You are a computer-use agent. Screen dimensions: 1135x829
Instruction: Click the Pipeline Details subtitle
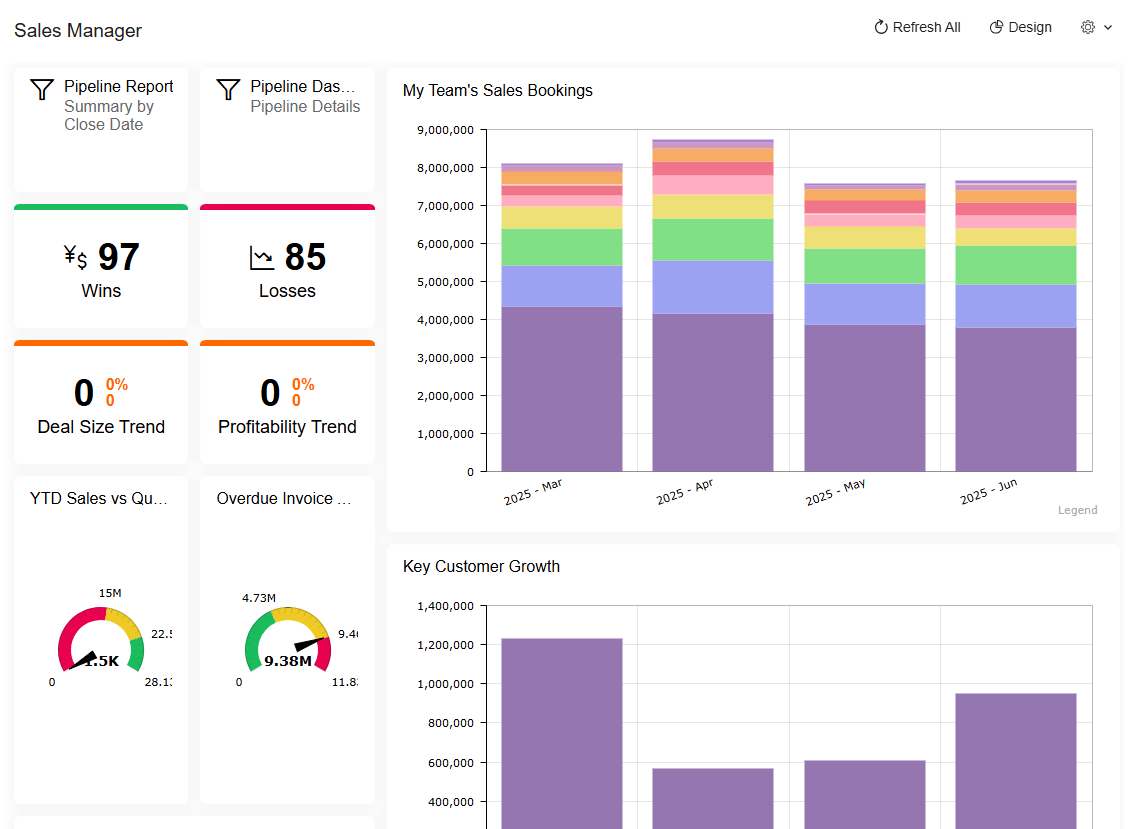[x=305, y=106]
